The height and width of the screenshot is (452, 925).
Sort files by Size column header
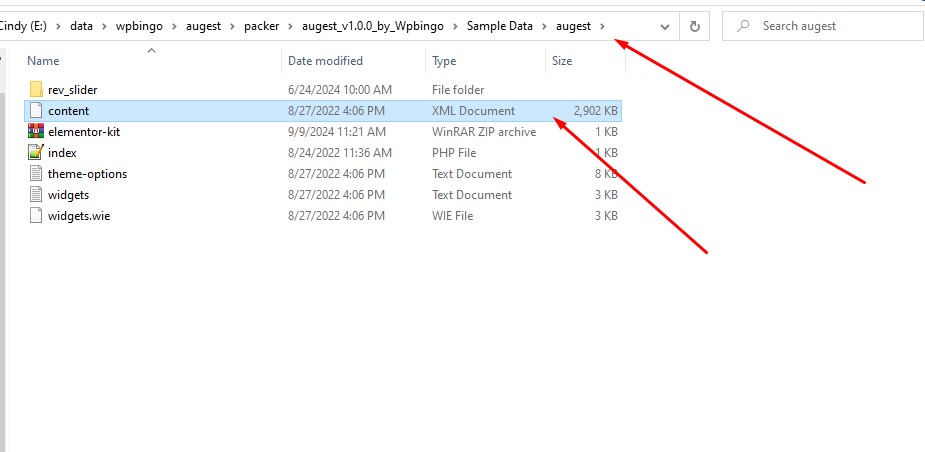(x=562, y=61)
